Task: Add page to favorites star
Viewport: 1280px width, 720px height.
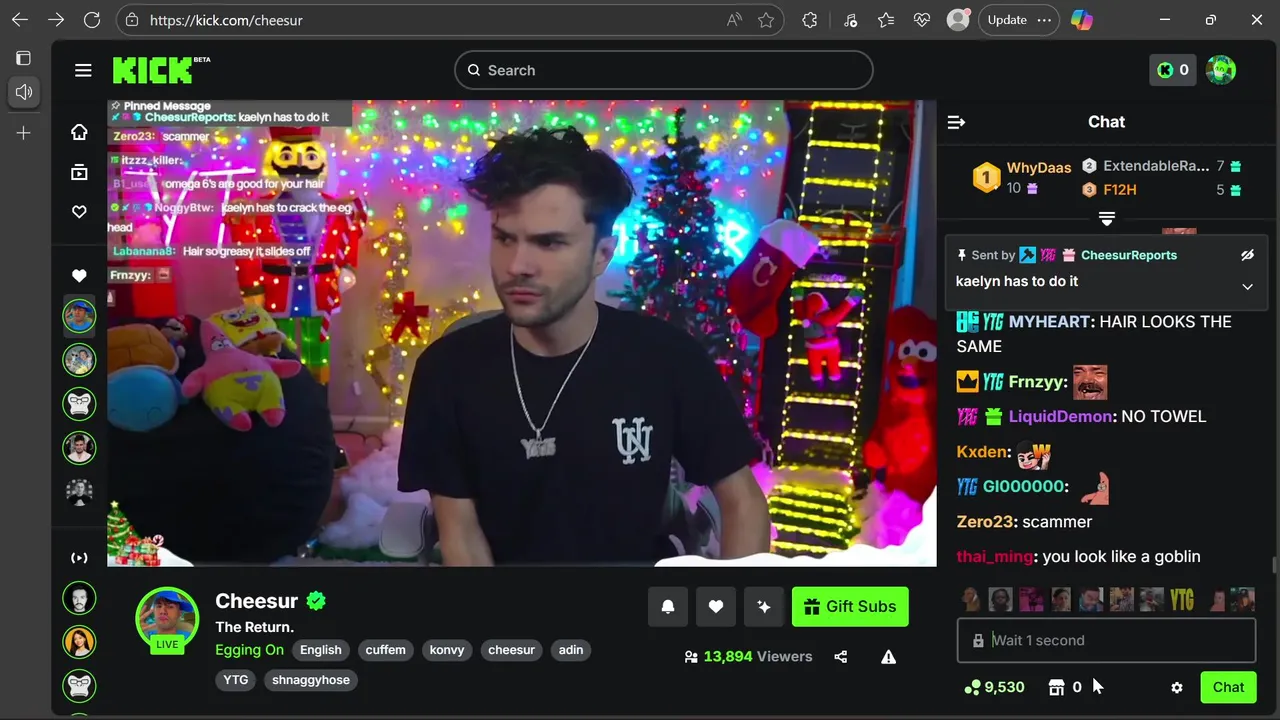Action: click(766, 20)
